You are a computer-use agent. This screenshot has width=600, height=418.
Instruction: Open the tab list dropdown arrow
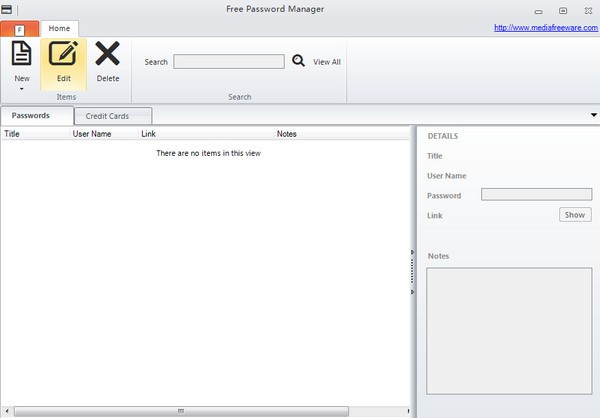point(593,115)
